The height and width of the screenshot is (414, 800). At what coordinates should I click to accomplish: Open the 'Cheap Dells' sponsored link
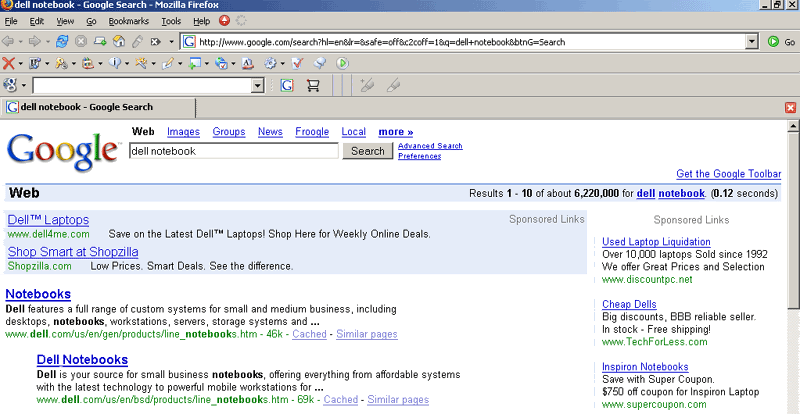[x=629, y=304]
